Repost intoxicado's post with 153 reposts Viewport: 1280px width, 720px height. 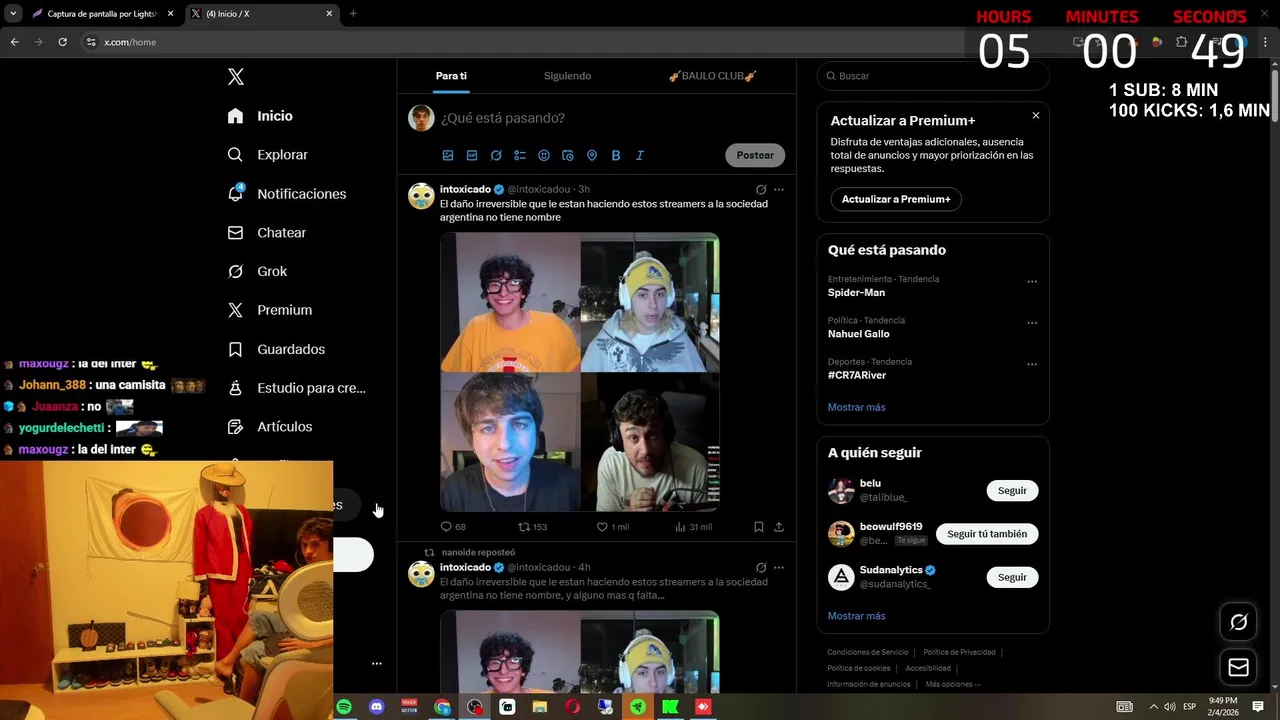click(x=532, y=527)
